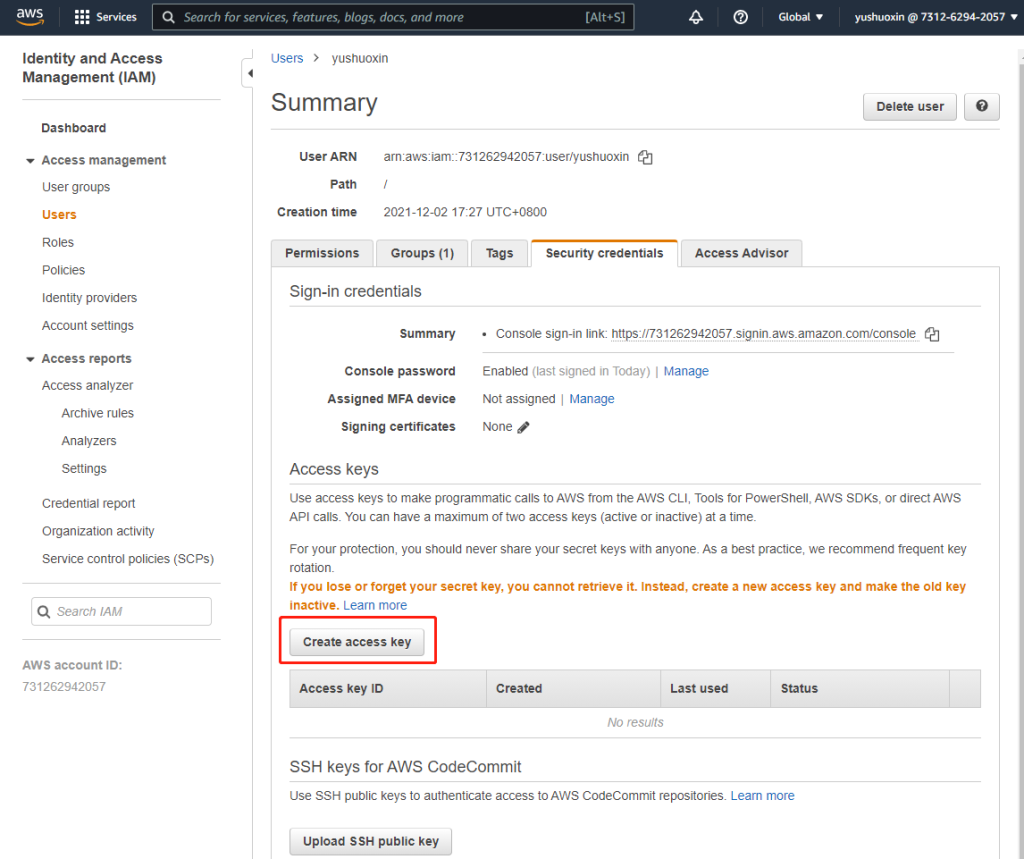Edit signing certificates with pencil icon

click(524, 427)
